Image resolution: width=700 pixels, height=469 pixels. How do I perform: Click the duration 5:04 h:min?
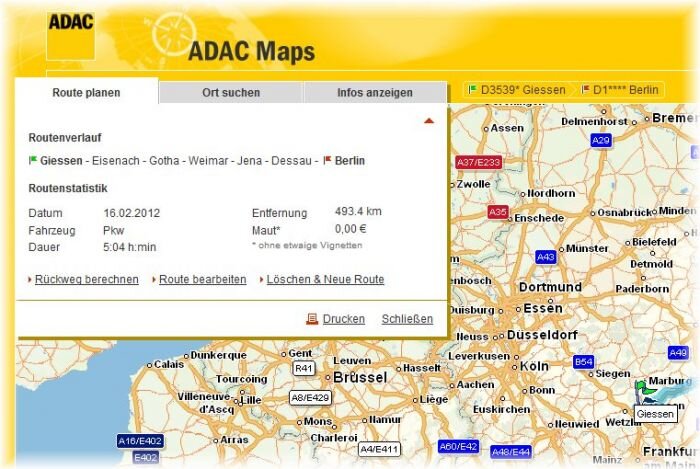click(x=129, y=247)
